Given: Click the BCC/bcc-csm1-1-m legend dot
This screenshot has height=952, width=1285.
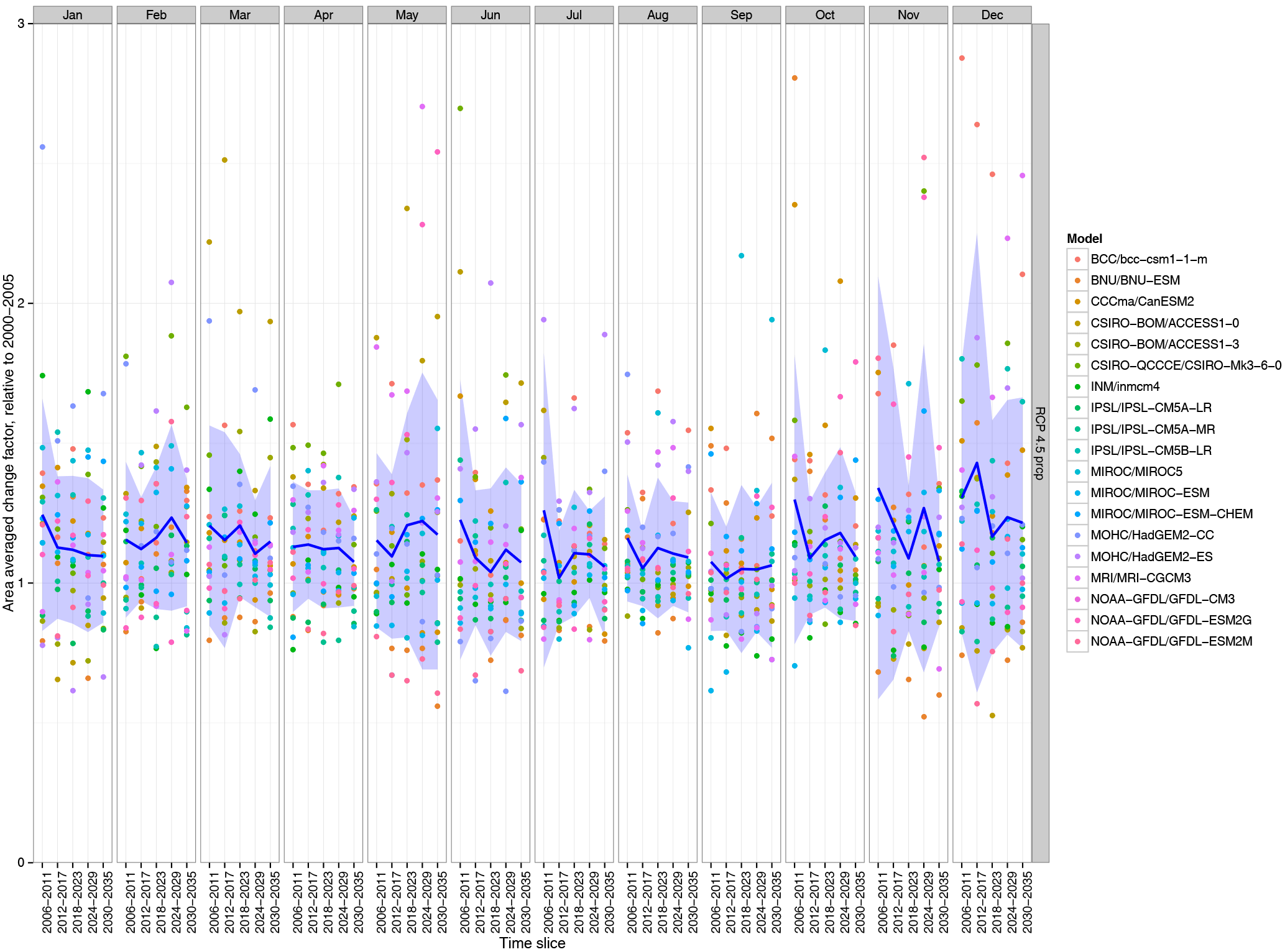Looking at the screenshot, I should point(1077,259).
